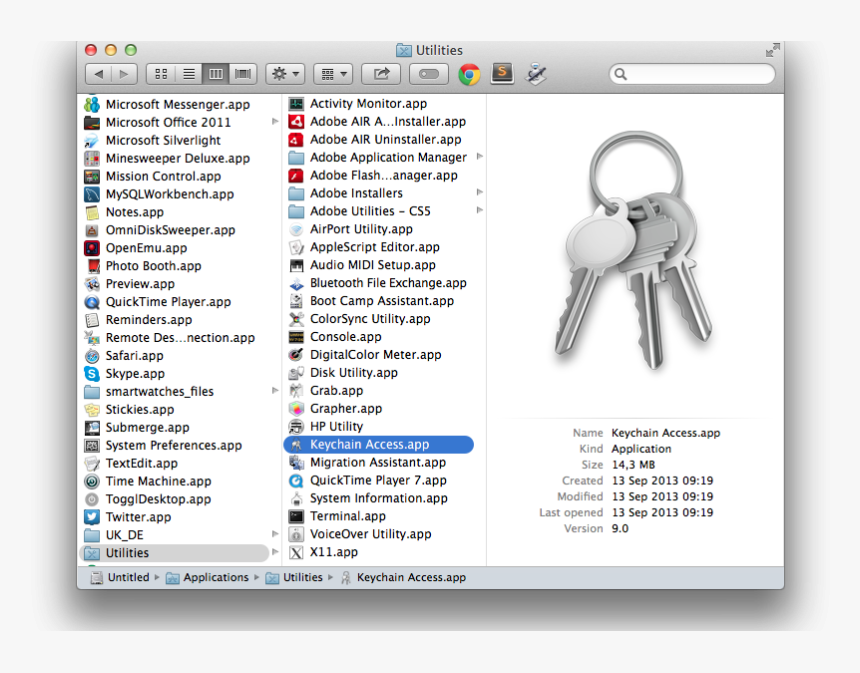Select System Information.app
This screenshot has height=673, width=860.
378,498
